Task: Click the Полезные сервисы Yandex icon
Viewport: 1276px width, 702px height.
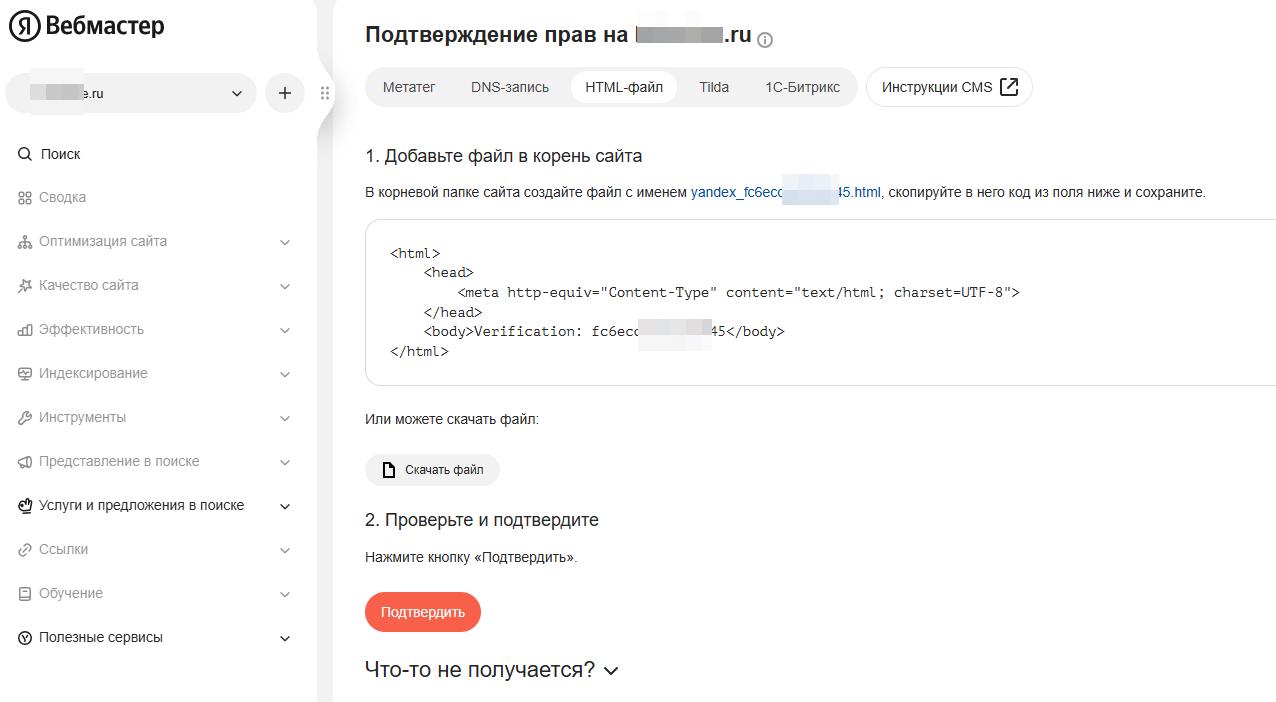Action: click(x=25, y=638)
